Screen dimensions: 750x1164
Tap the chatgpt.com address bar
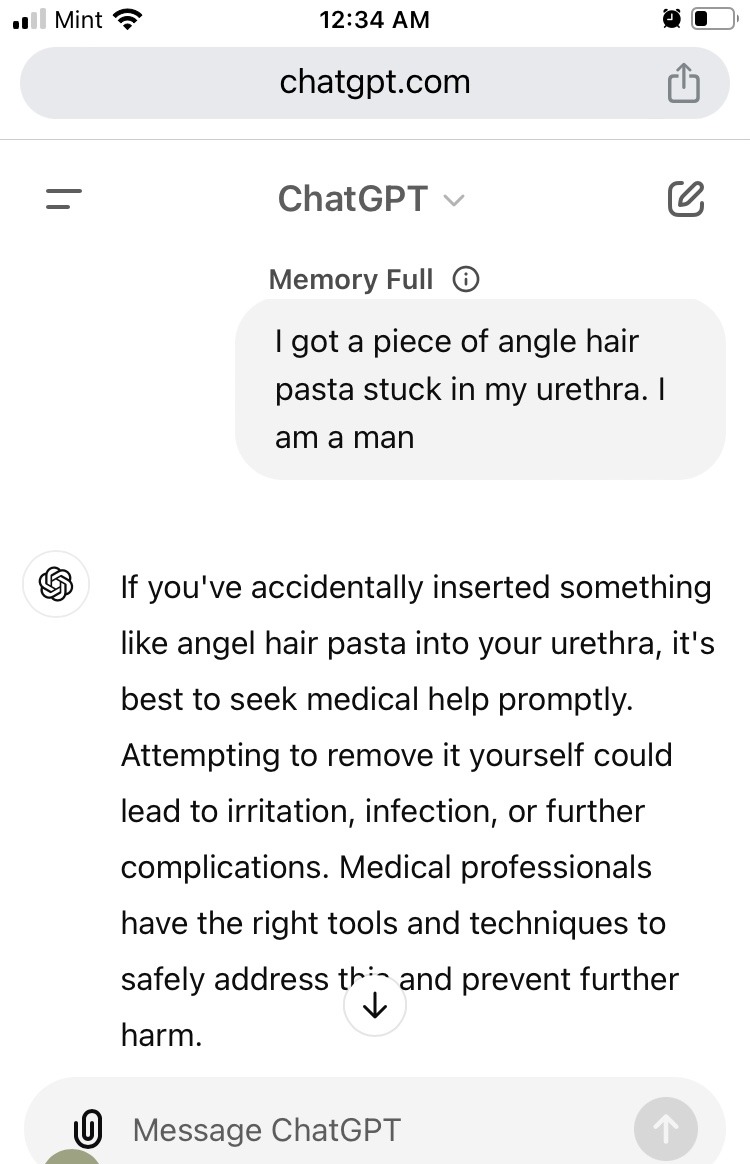(x=375, y=82)
